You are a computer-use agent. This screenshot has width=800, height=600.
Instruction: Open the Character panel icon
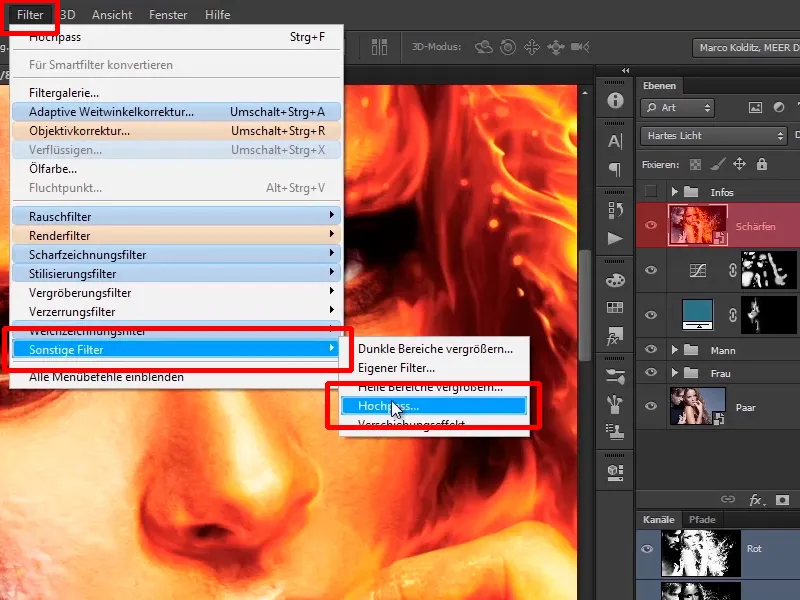pos(615,141)
